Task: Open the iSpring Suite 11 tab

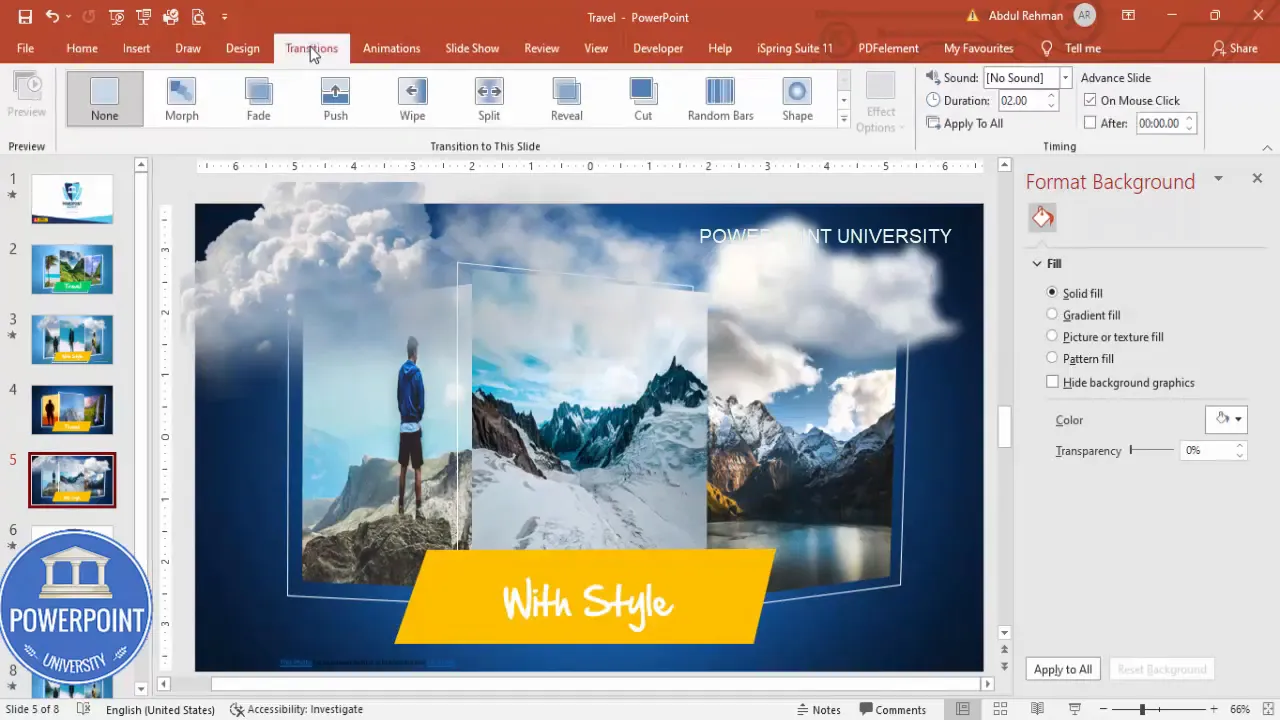Action: tap(795, 48)
